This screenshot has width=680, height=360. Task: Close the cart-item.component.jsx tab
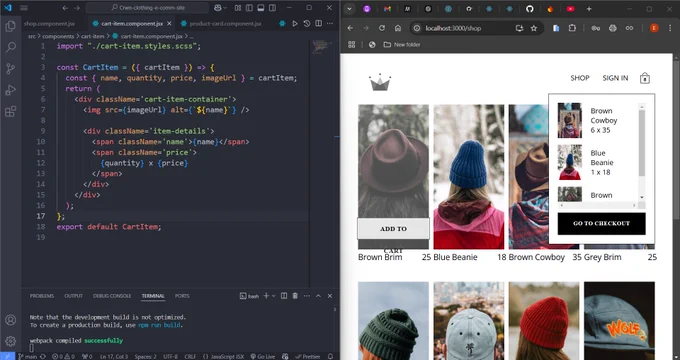tap(170, 24)
